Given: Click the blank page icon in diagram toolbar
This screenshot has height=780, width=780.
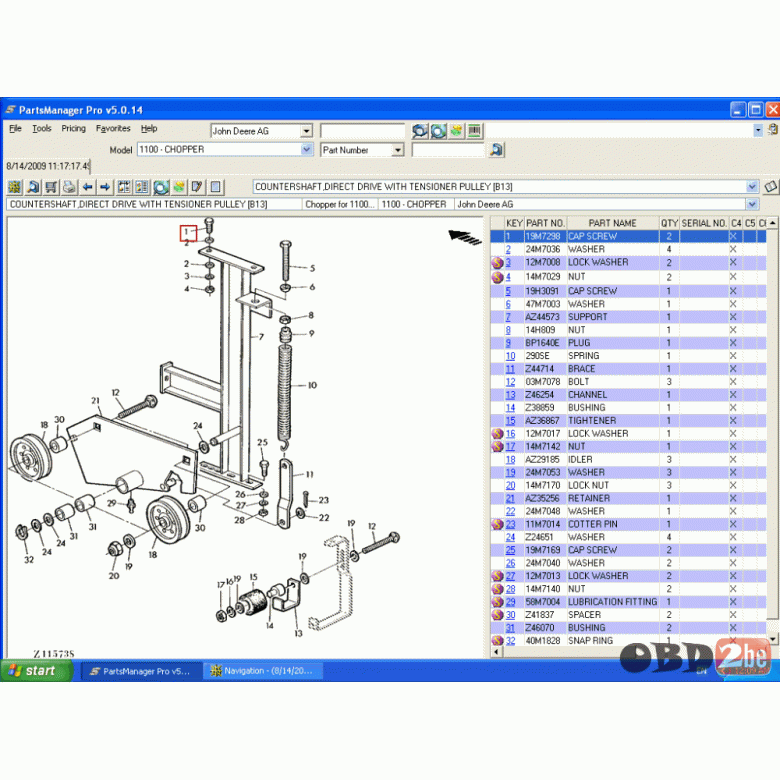Looking at the screenshot, I should [215, 187].
